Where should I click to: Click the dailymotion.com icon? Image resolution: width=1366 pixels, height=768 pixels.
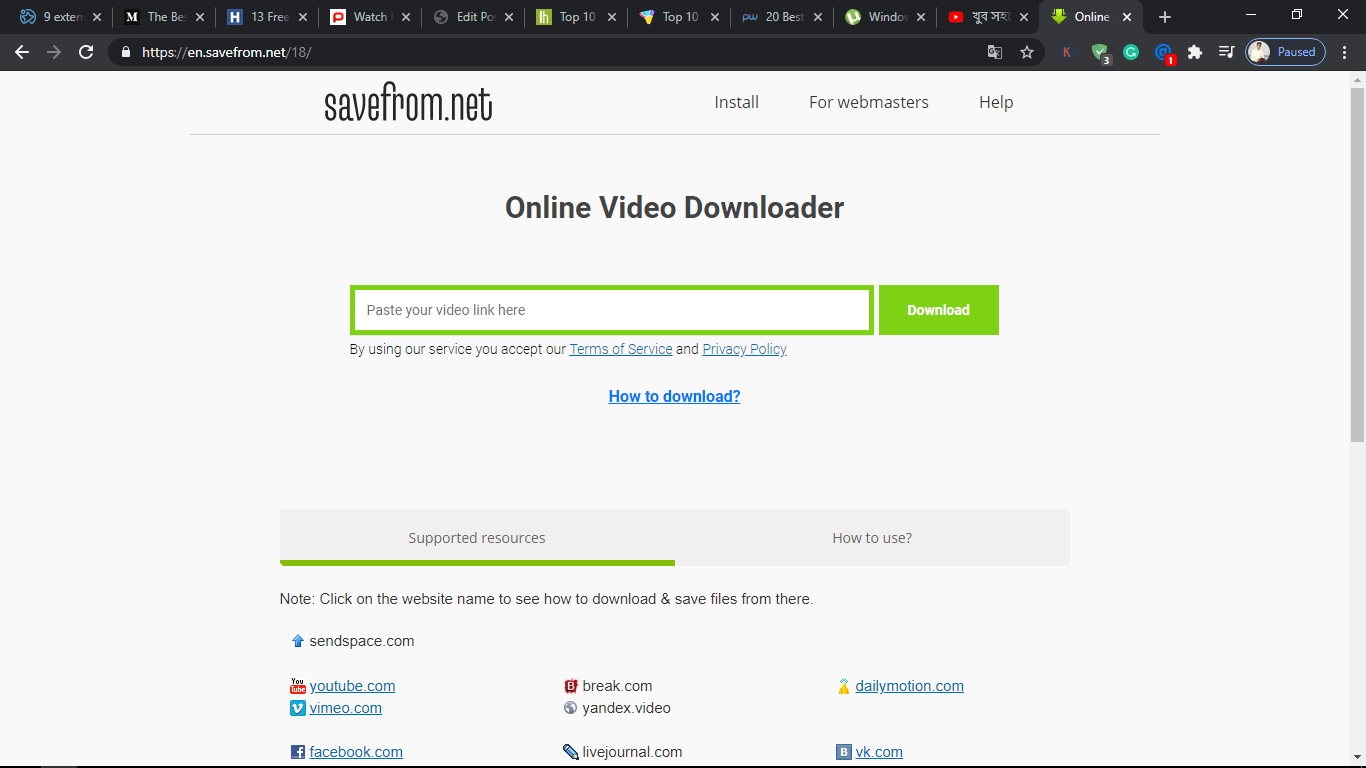[x=844, y=686]
